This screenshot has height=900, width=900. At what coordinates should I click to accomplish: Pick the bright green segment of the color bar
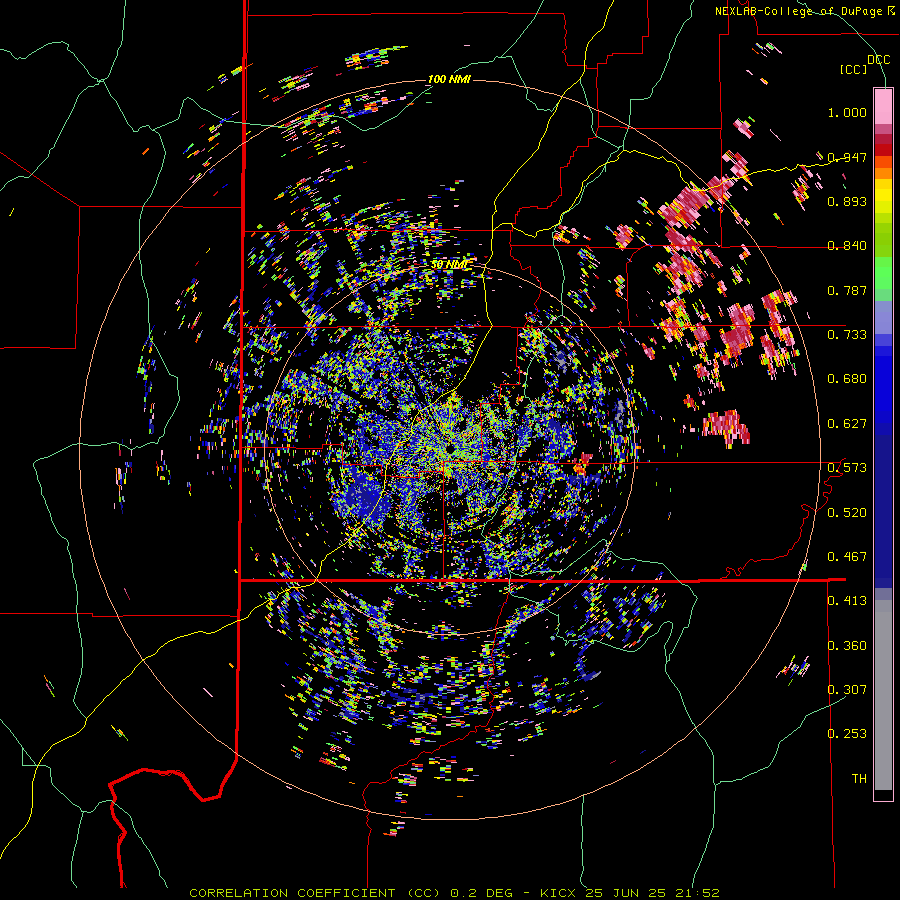point(883,273)
